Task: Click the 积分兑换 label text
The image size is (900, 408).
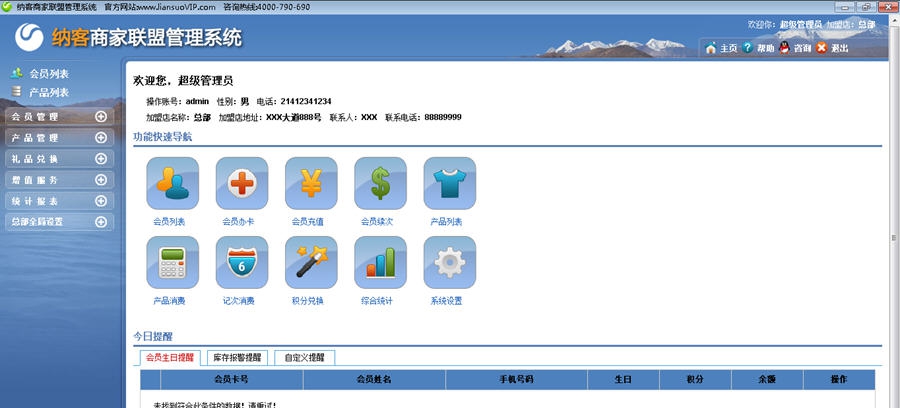Action: pos(308,301)
